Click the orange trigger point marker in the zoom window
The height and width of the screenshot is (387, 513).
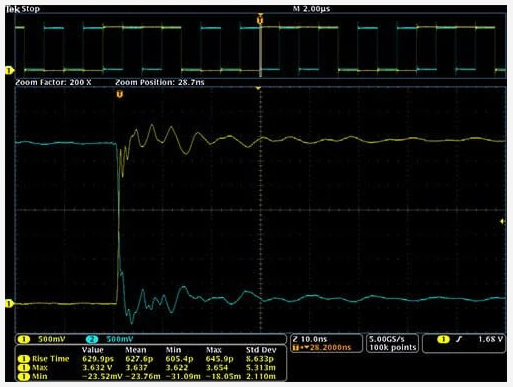tap(120, 94)
